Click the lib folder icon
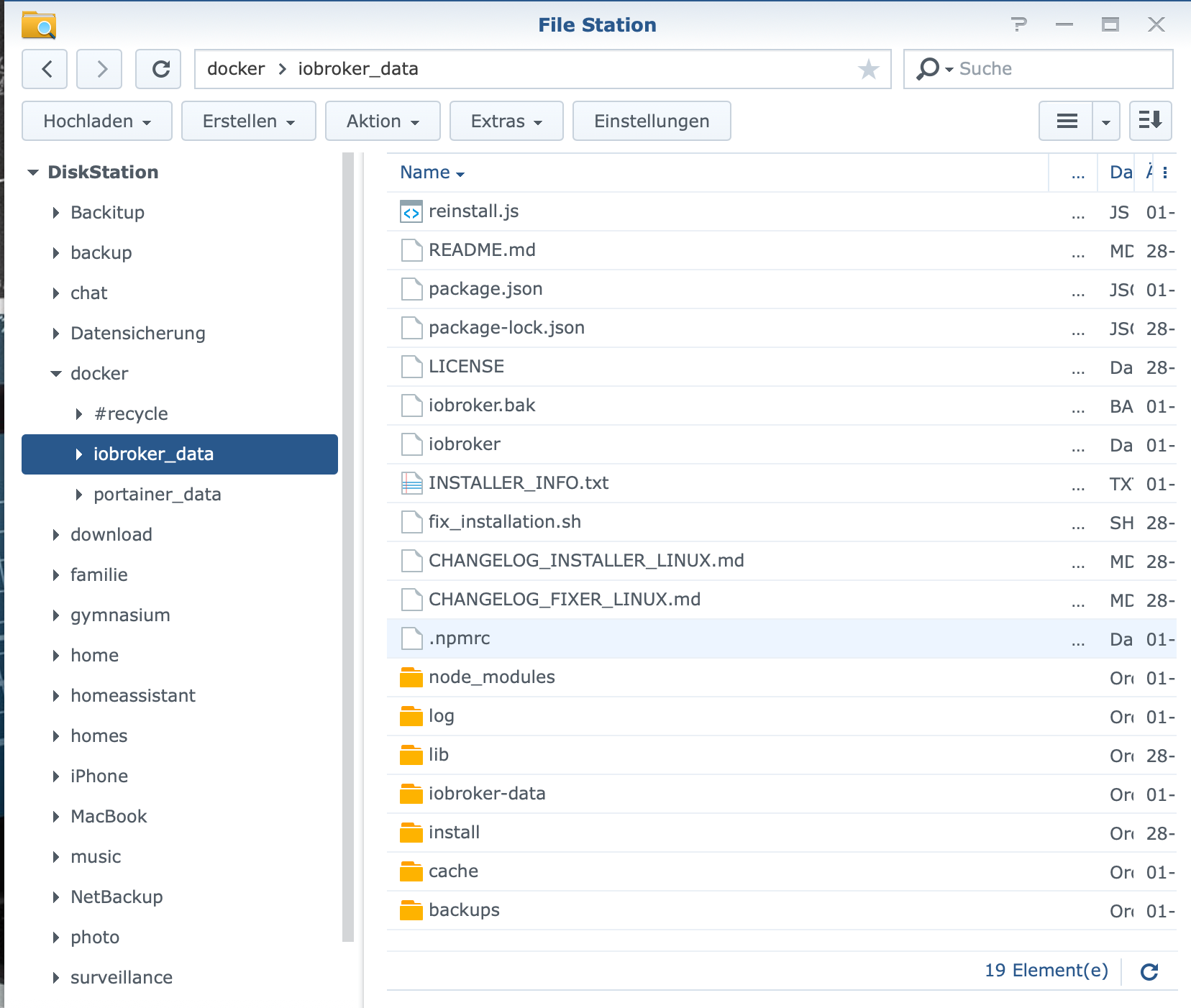The width and height of the screenshot is (1191, 1008). [411, 755]
